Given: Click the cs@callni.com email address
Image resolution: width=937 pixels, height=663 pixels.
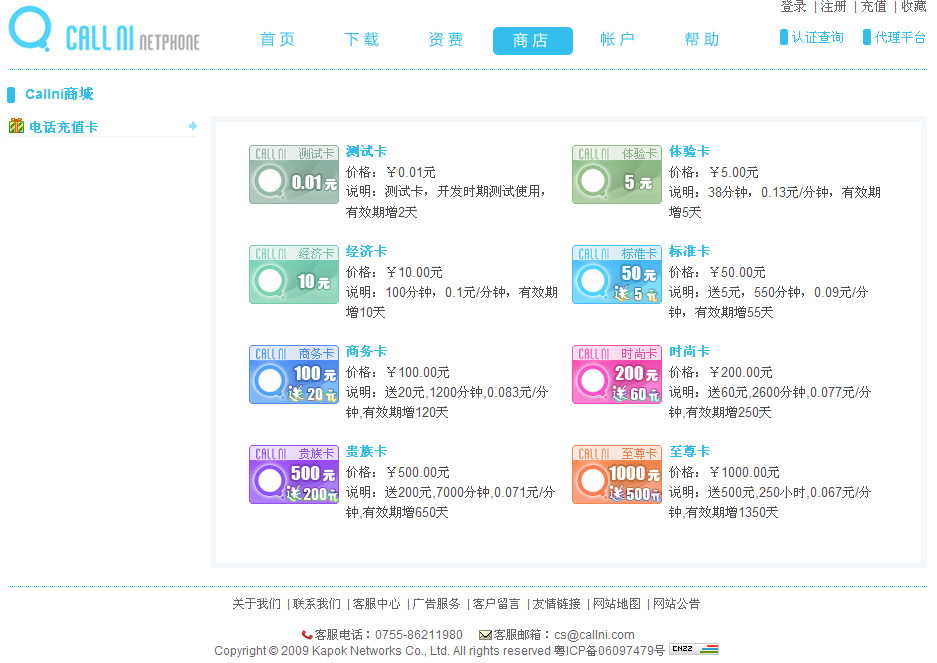Looking at the screenshot, I should pos(594,635).
